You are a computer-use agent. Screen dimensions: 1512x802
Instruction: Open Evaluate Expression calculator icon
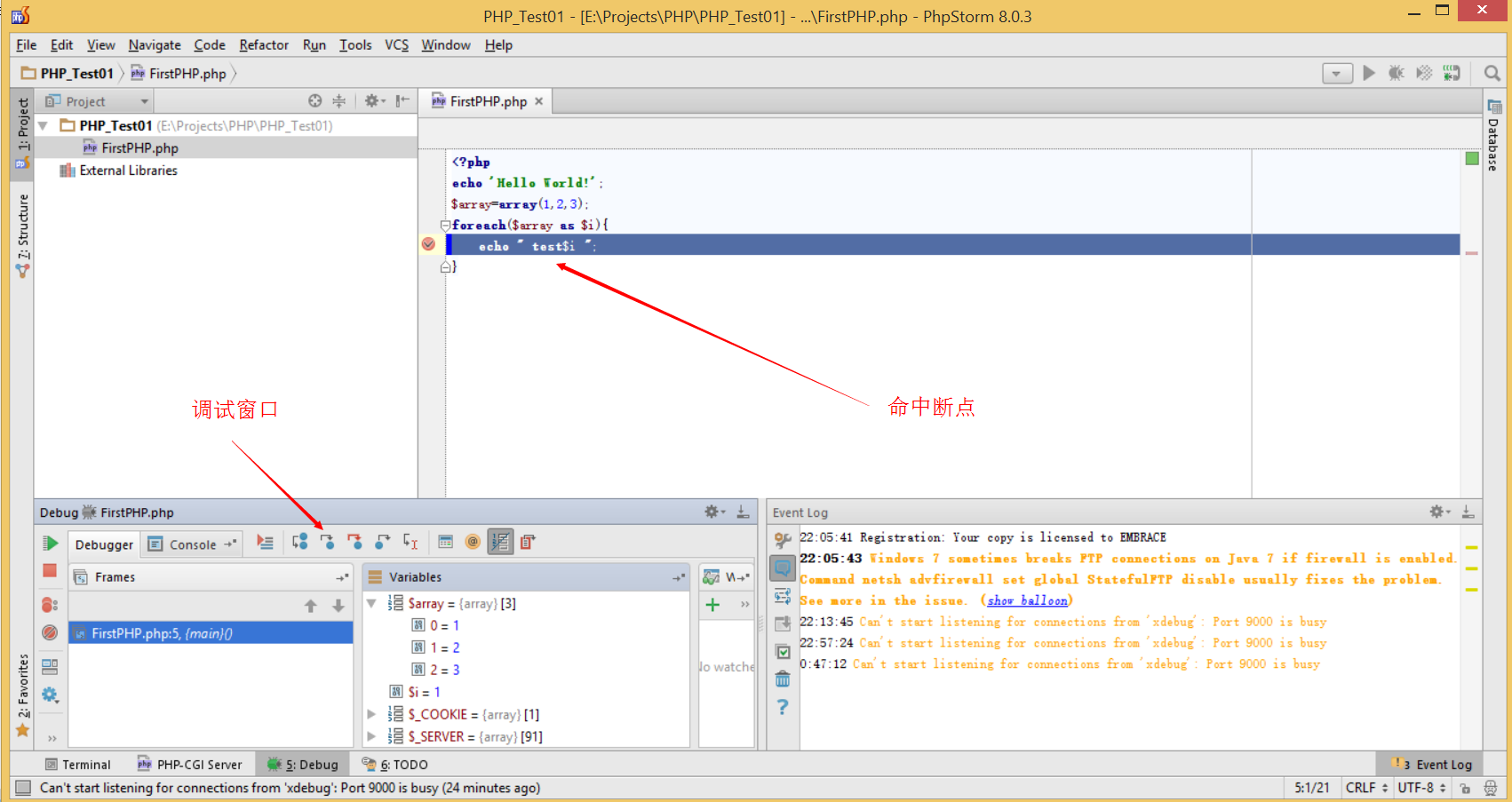click(x=446, y=542)
